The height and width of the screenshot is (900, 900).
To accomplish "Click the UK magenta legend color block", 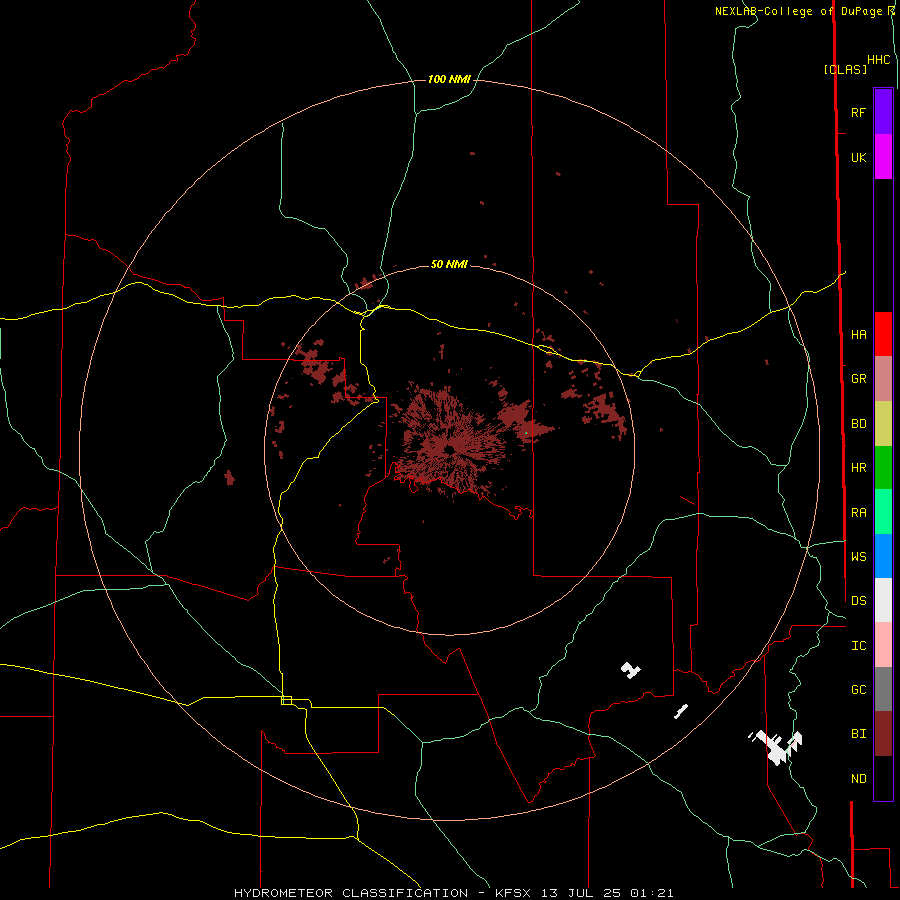I will pos(883,157).
